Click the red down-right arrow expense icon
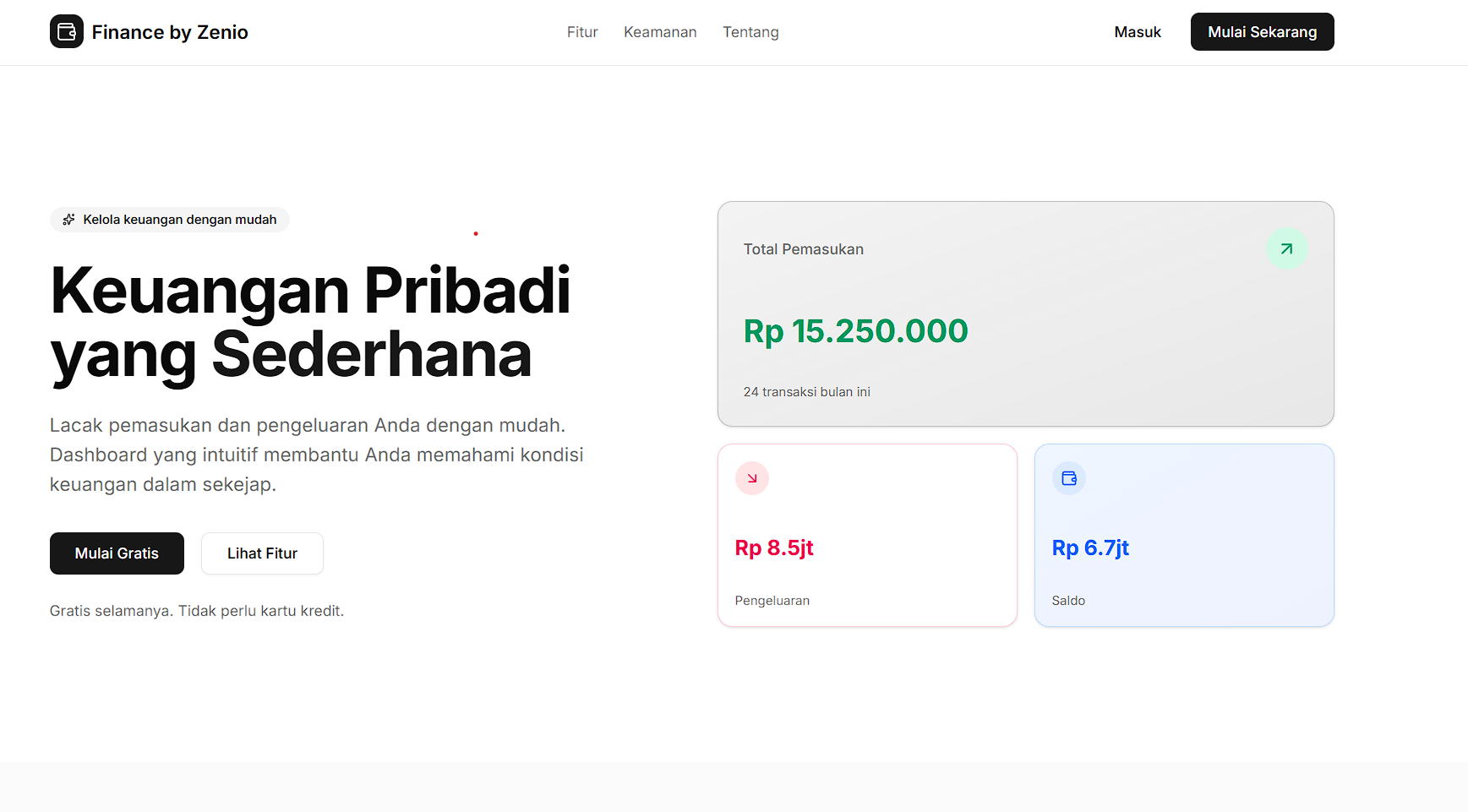 751,478
